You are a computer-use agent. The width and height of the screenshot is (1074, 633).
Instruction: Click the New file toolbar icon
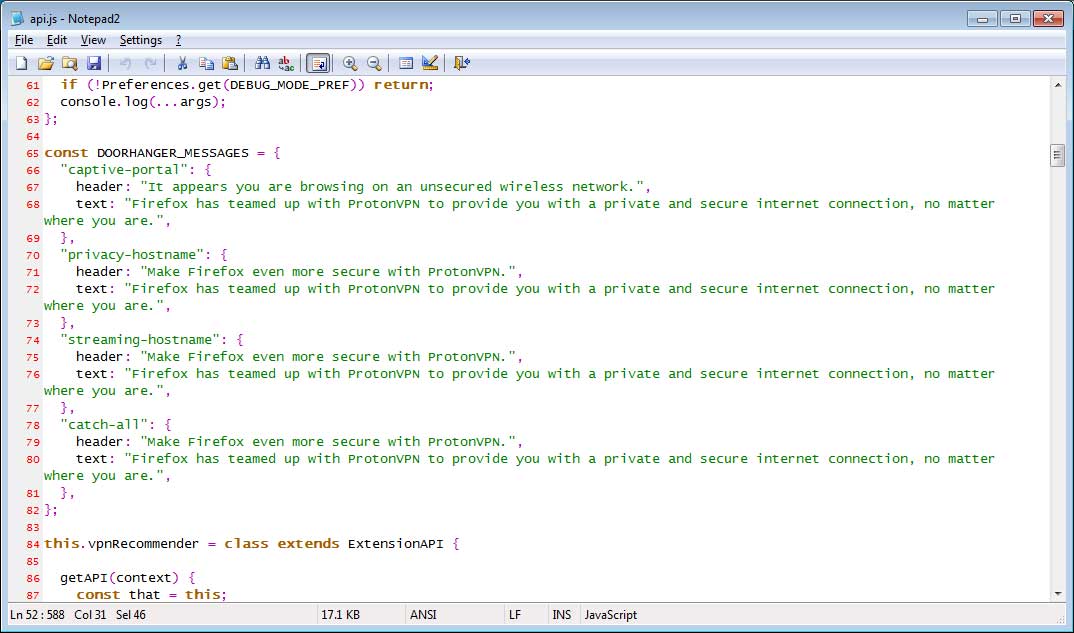[21, 64]
